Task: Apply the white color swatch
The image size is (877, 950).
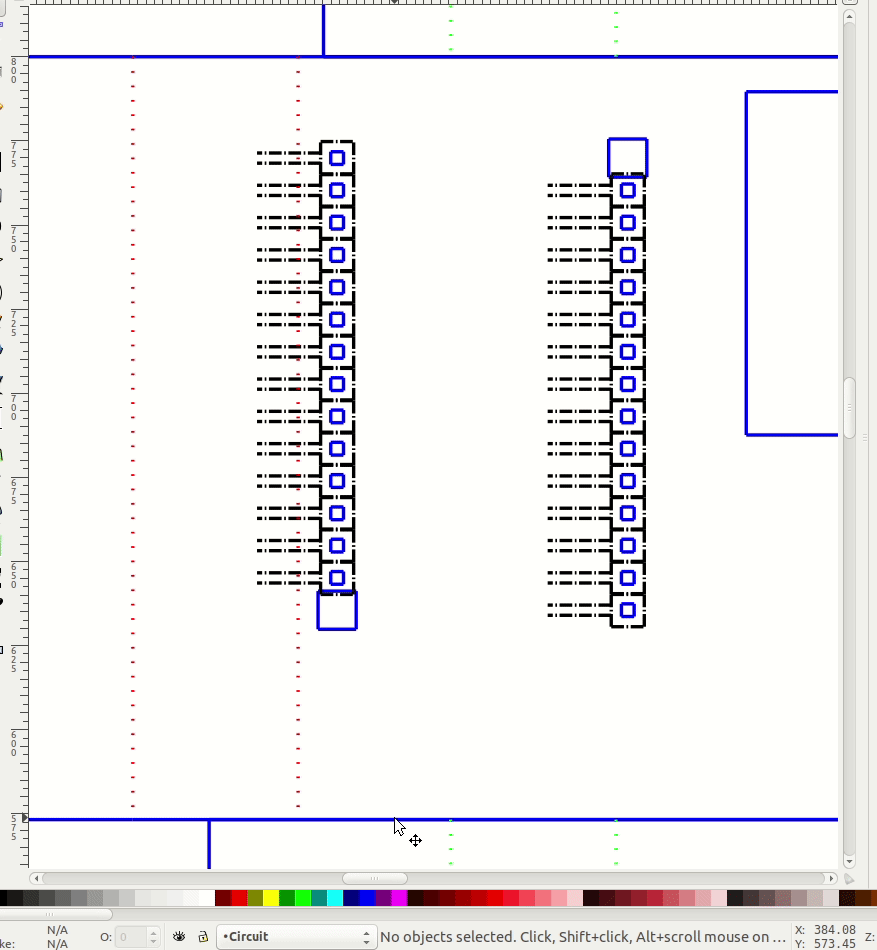Action: 206,898
